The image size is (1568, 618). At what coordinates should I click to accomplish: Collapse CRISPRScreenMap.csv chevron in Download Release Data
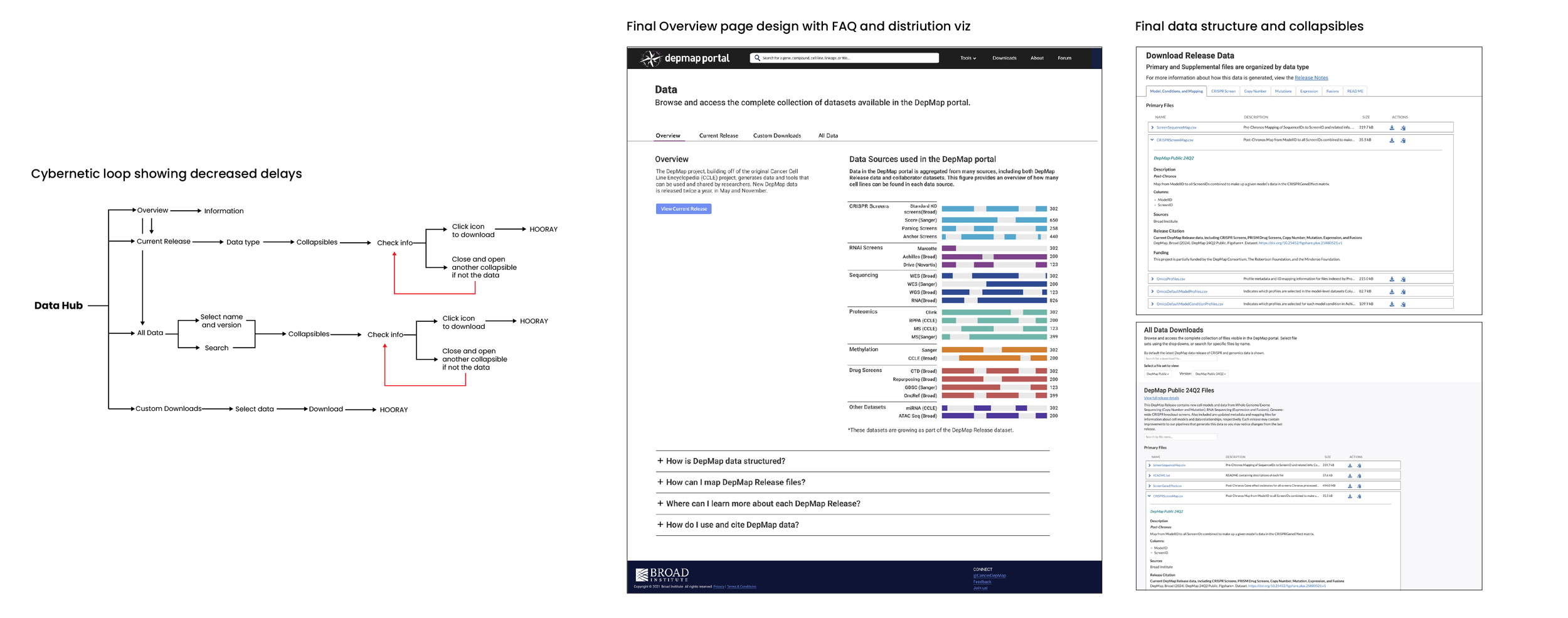click(1152, 140)
